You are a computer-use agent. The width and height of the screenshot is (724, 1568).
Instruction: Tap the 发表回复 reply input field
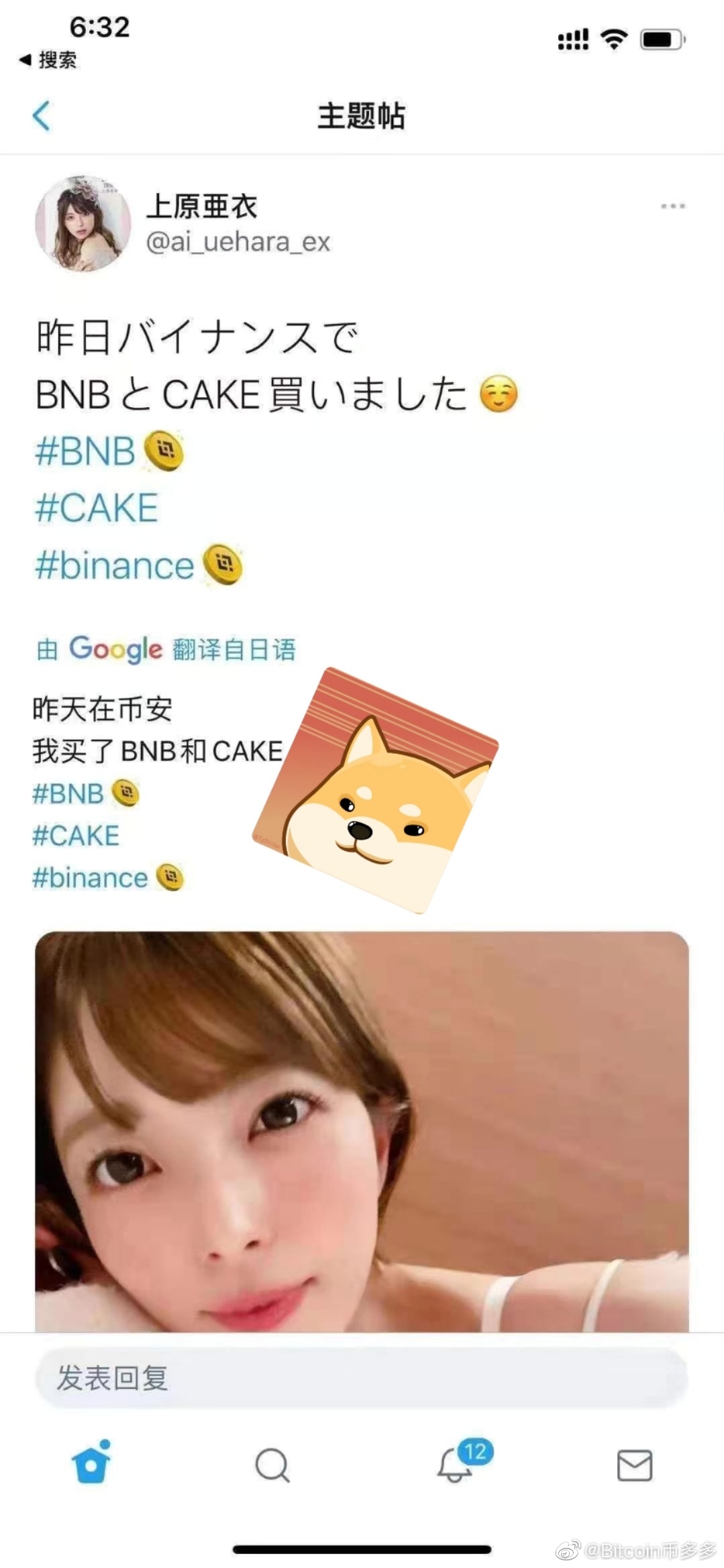coord(362,1379)
